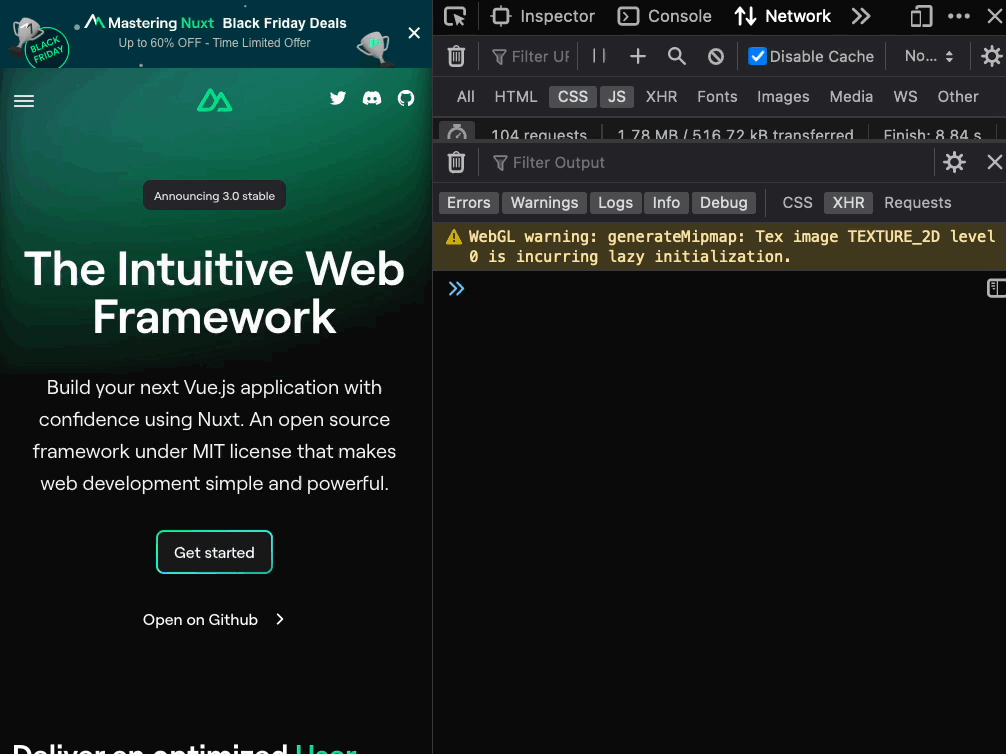Toggle console Debug filter
The width and height of the screenshot is (1006, 754).
coord(724,203)
